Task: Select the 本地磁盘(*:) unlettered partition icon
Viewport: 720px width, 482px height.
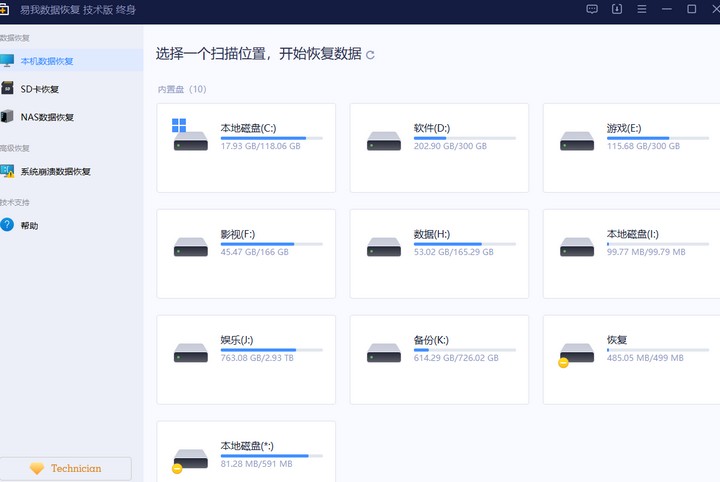Action: coord(190,458)
